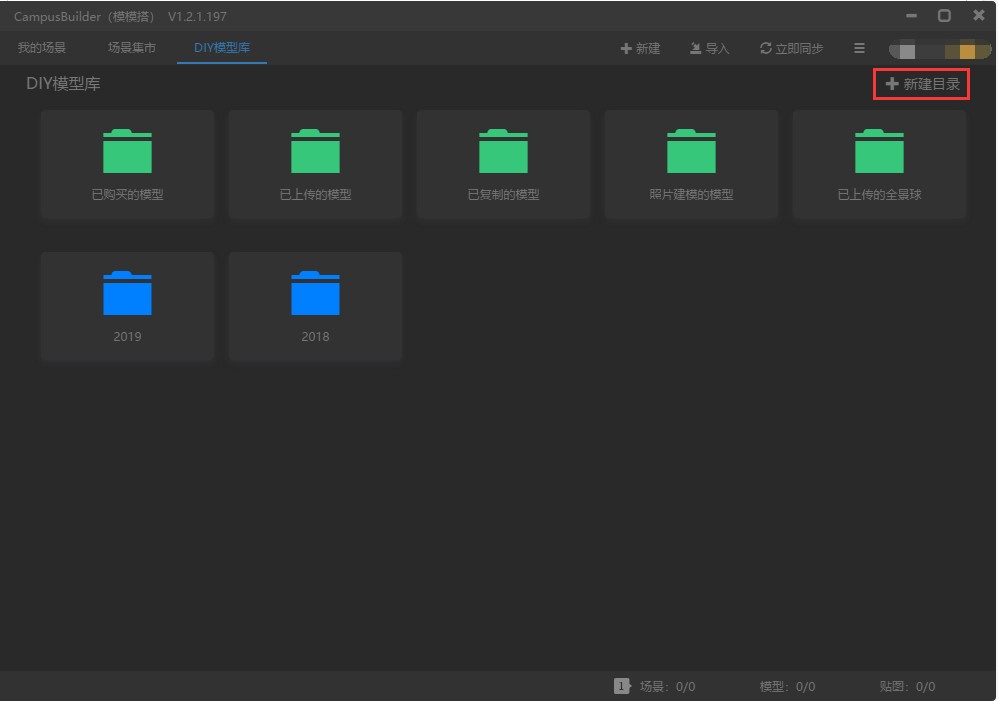The height and width of the screenshot is (701, 998).
Task: Click the sync arrows icon for 立即同步
Action: tap(766, 48)
